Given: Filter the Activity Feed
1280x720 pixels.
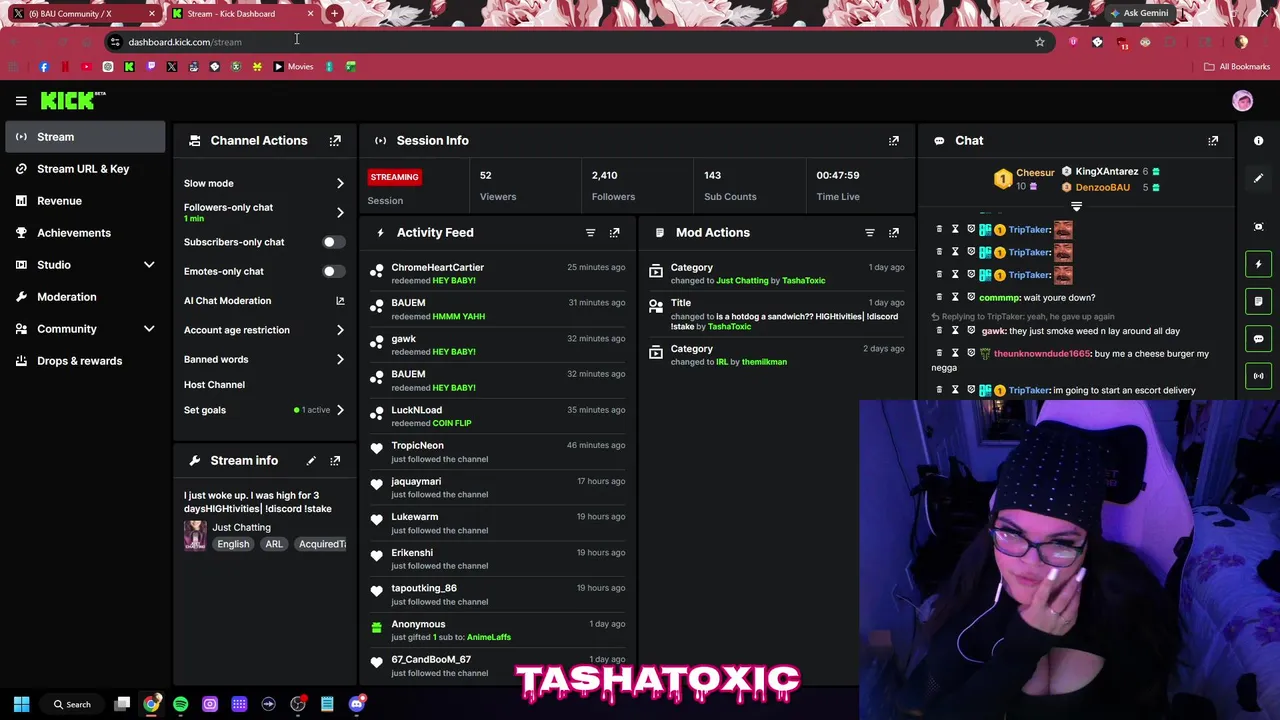Looking at the screenshot, I should pyautogui.click(x=590, y=233).
